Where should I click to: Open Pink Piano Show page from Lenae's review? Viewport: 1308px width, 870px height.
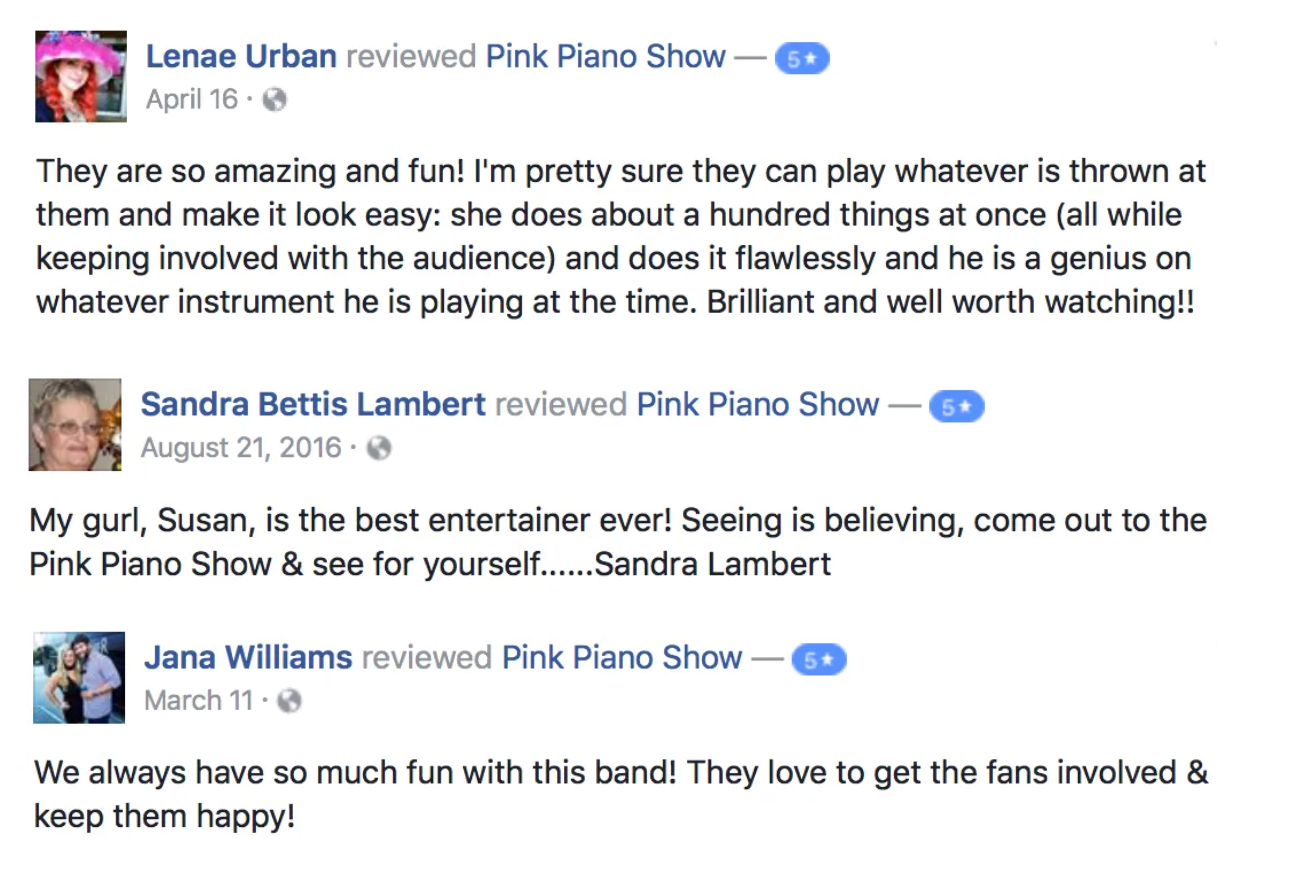605,57
